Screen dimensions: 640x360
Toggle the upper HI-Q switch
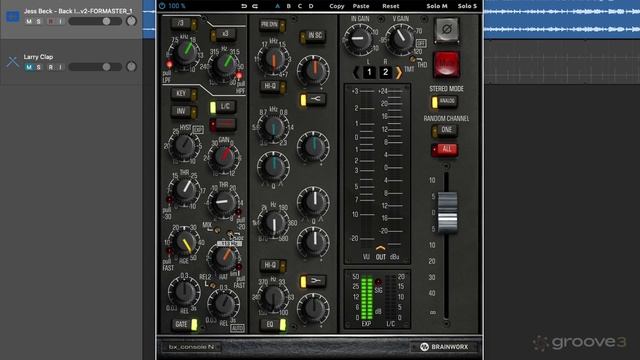pos(273,86)
